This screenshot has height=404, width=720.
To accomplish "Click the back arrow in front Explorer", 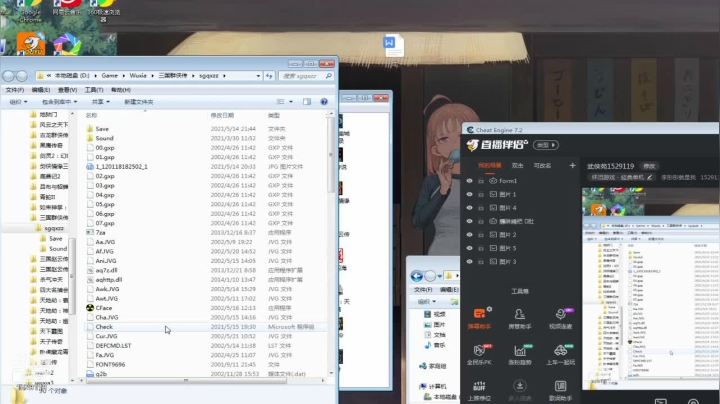I will [x=9, y=76].
